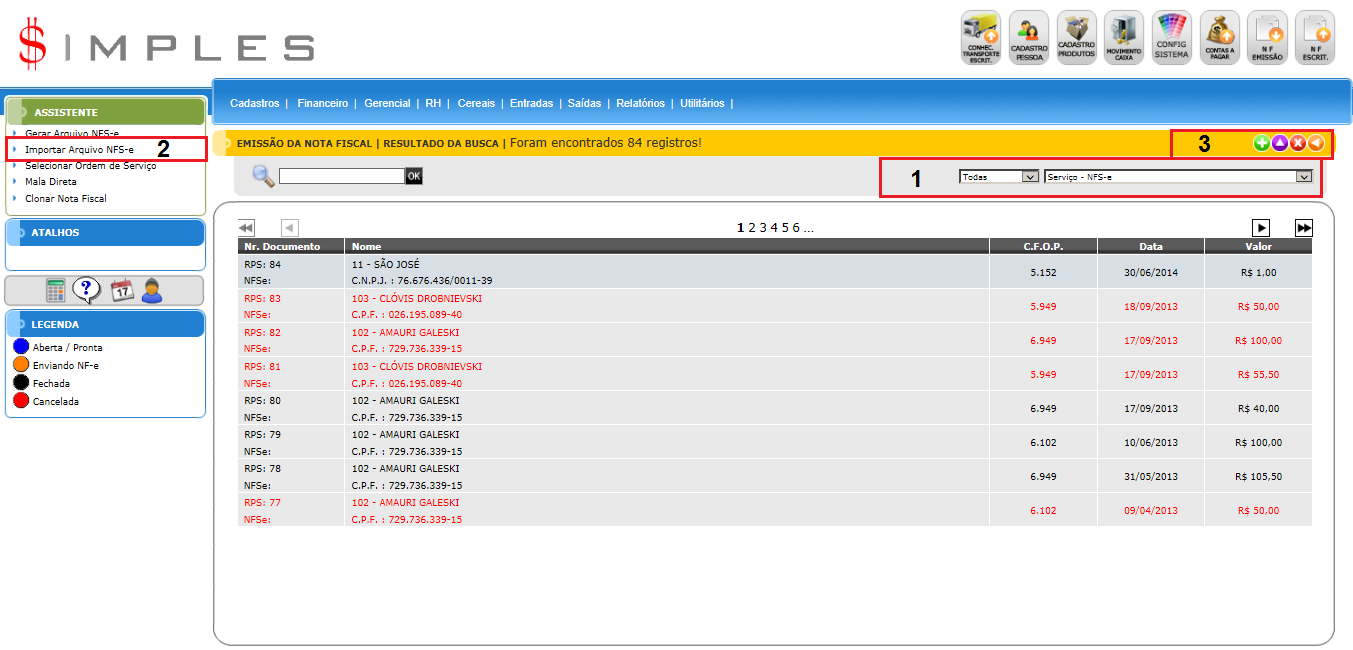Open the Financeiro menu

(322, 103)
